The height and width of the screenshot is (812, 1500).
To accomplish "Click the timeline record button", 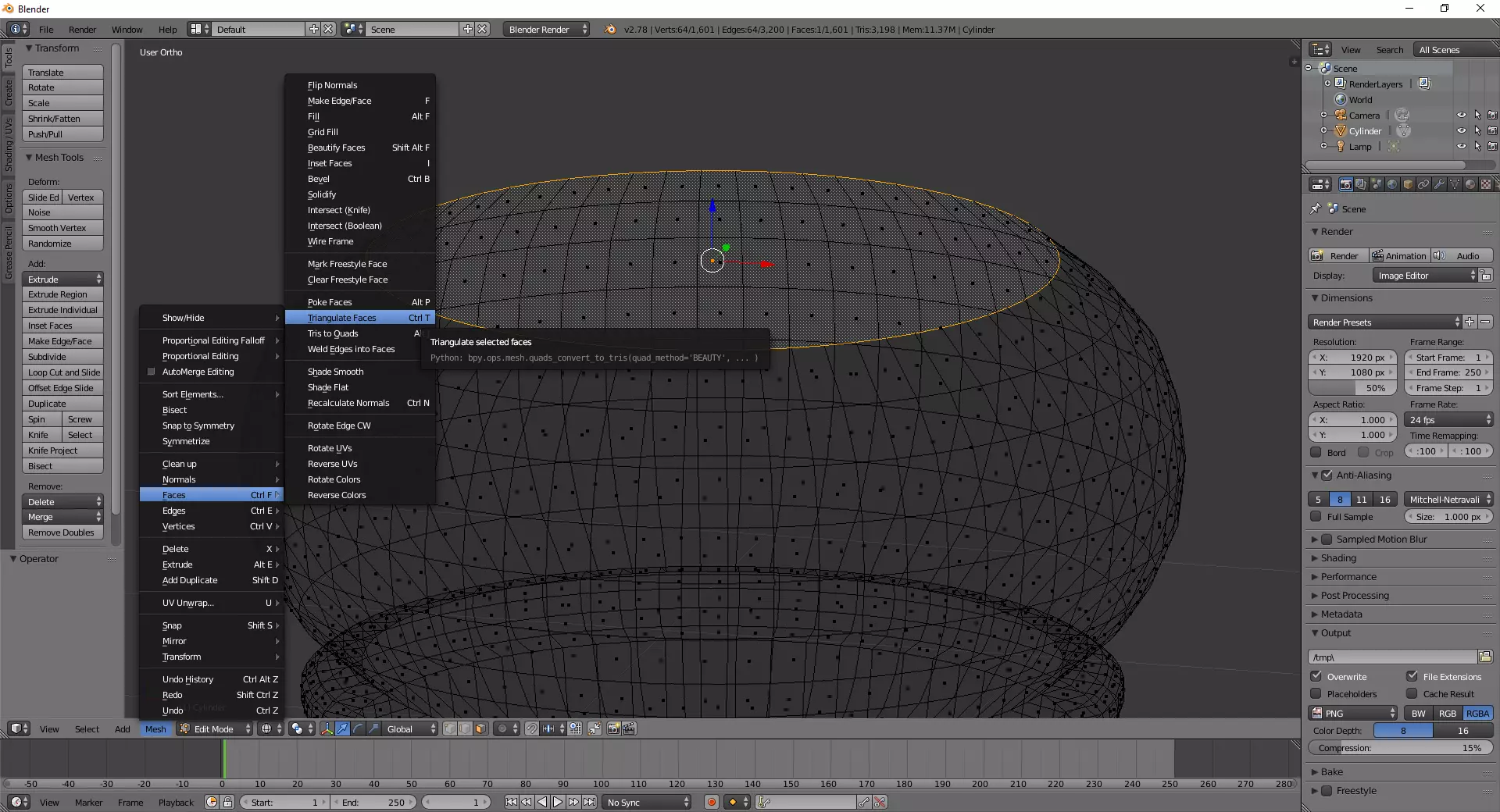I will click(x=711, y=802).
